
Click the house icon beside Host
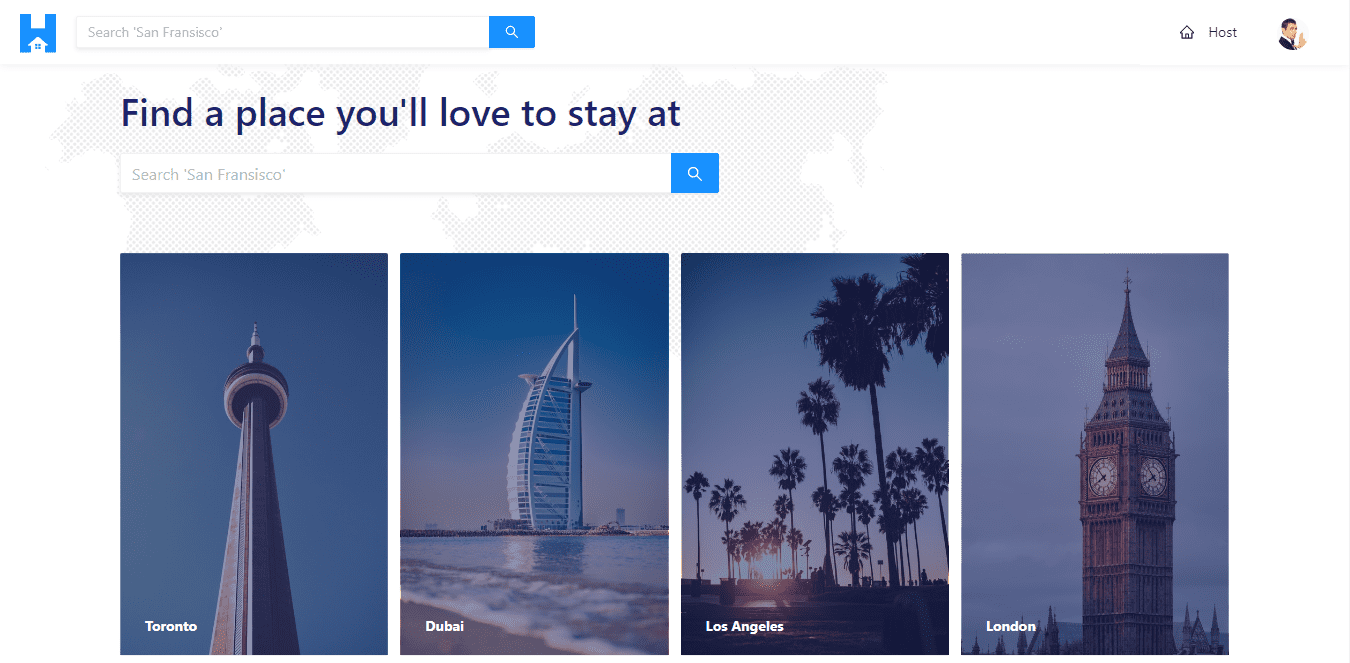point(1187,32)
